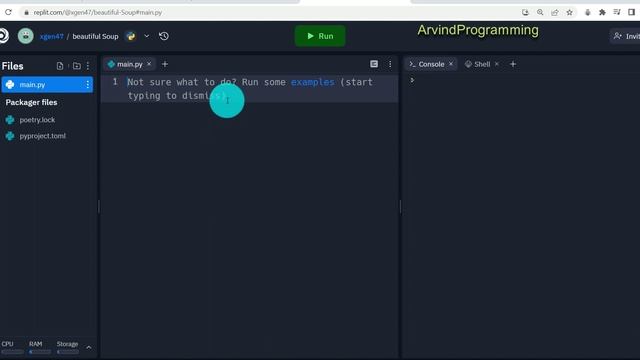Open the browser zoom magnifier icon
640x360 pixels.
pos(540,12)
